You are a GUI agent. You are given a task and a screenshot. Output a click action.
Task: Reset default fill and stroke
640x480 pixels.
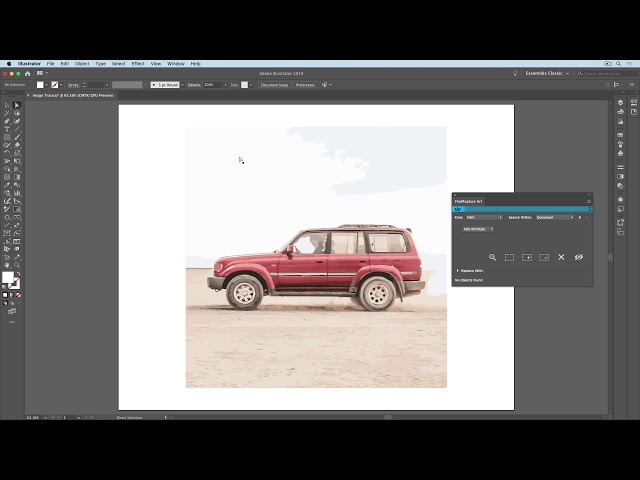tap(5, 287)
